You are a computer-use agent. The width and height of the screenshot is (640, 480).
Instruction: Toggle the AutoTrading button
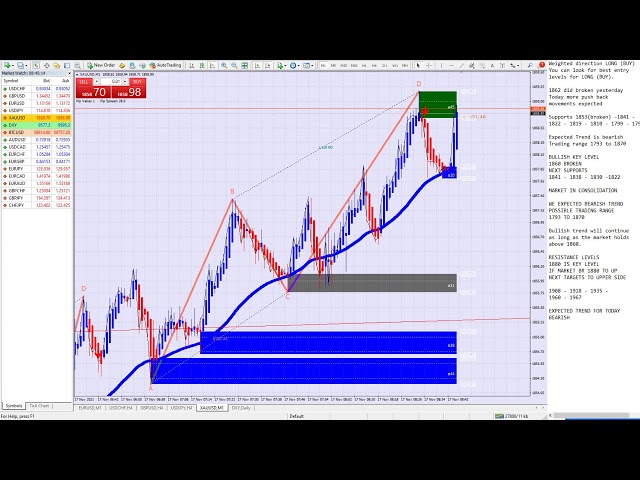coord(166,65)
